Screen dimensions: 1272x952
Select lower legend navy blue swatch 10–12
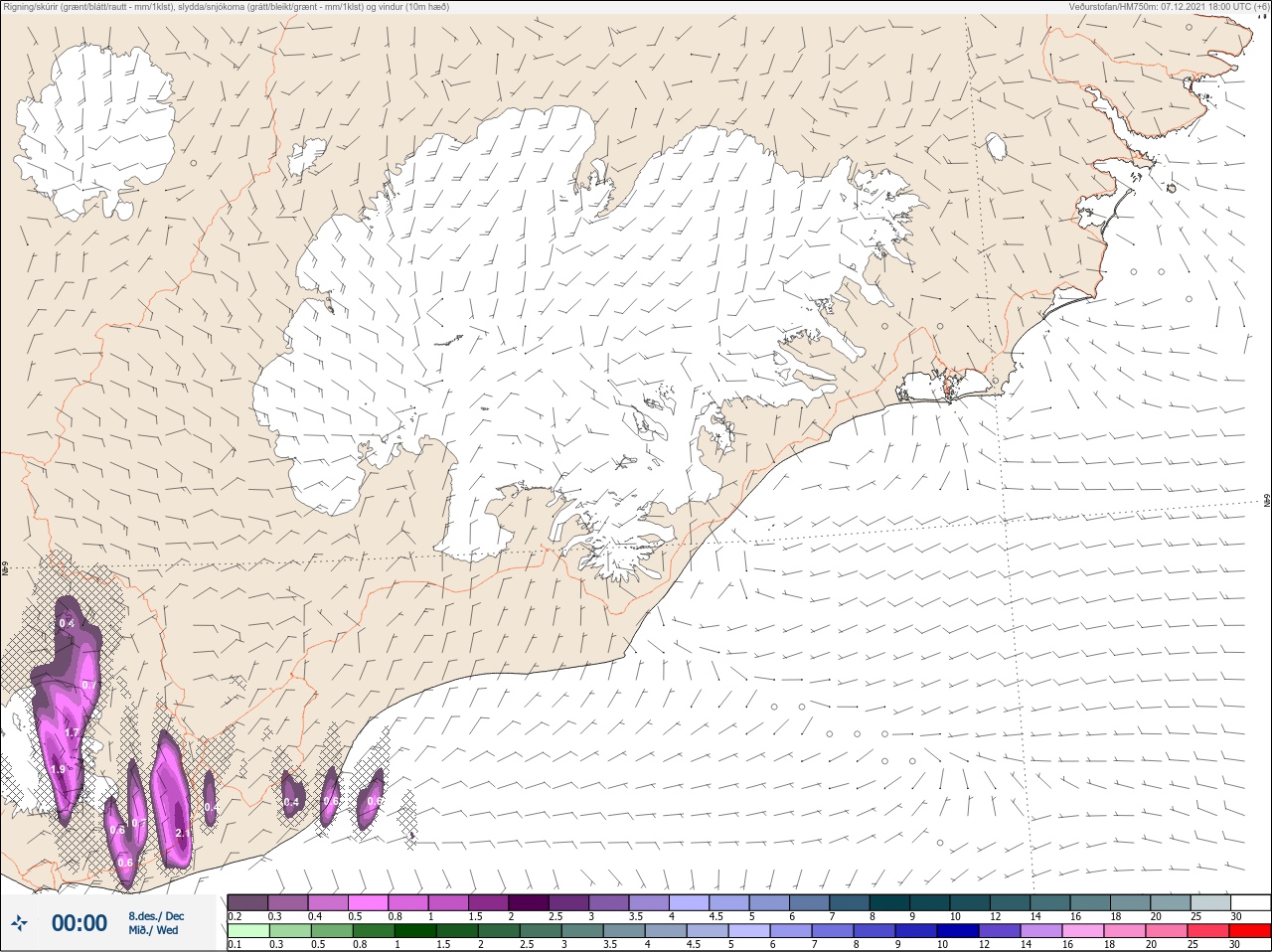[x=957, y=931]
